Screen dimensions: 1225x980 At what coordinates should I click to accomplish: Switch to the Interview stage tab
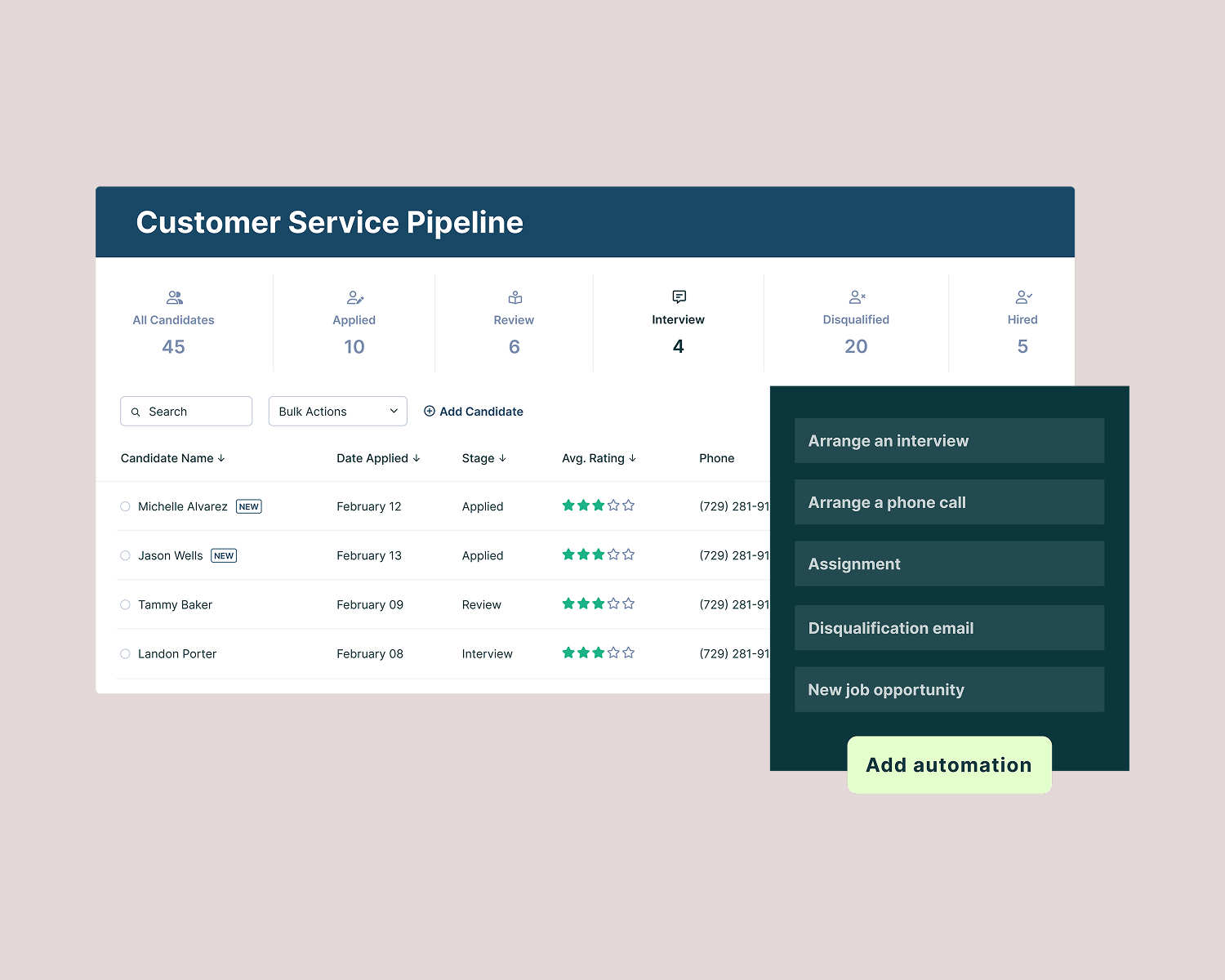678,323
